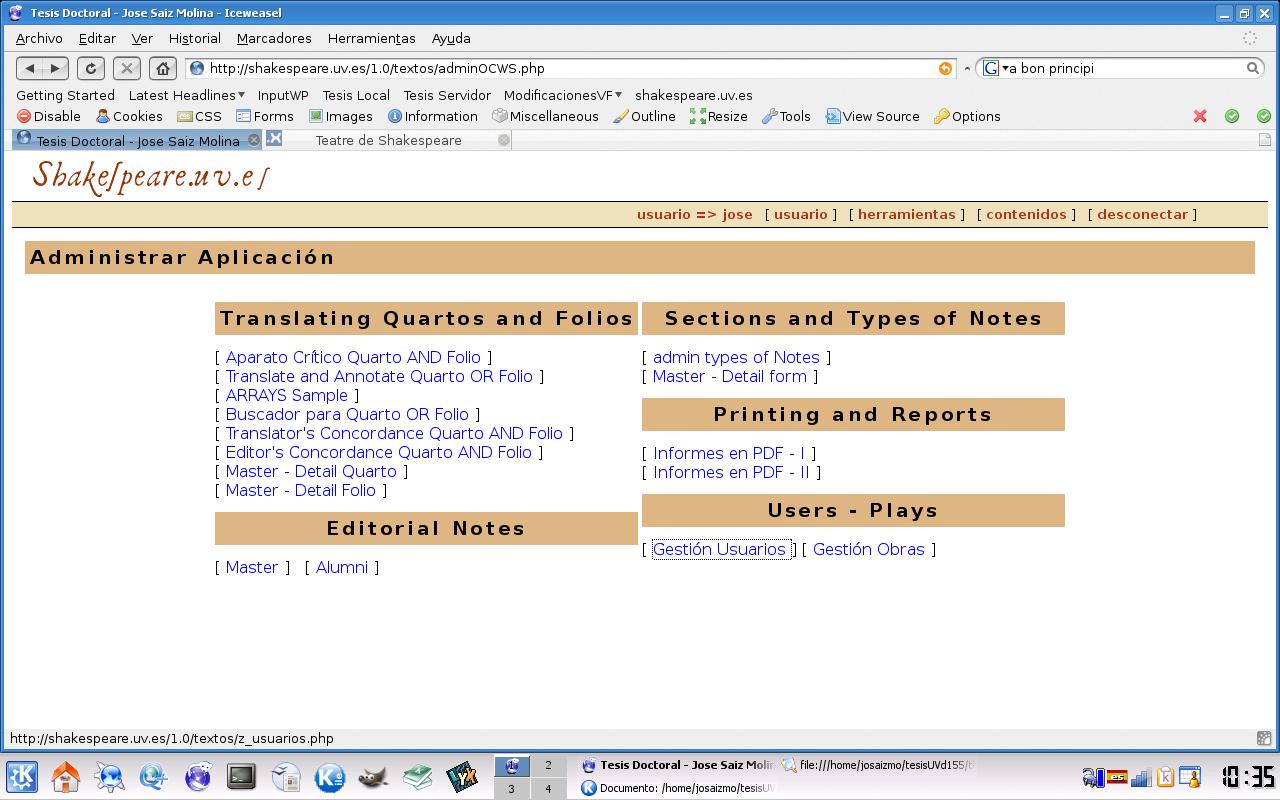Viewport: 1280px width, 800px height.
Task: Click the red X error indicator icon
Action: tap(1200, 116)
